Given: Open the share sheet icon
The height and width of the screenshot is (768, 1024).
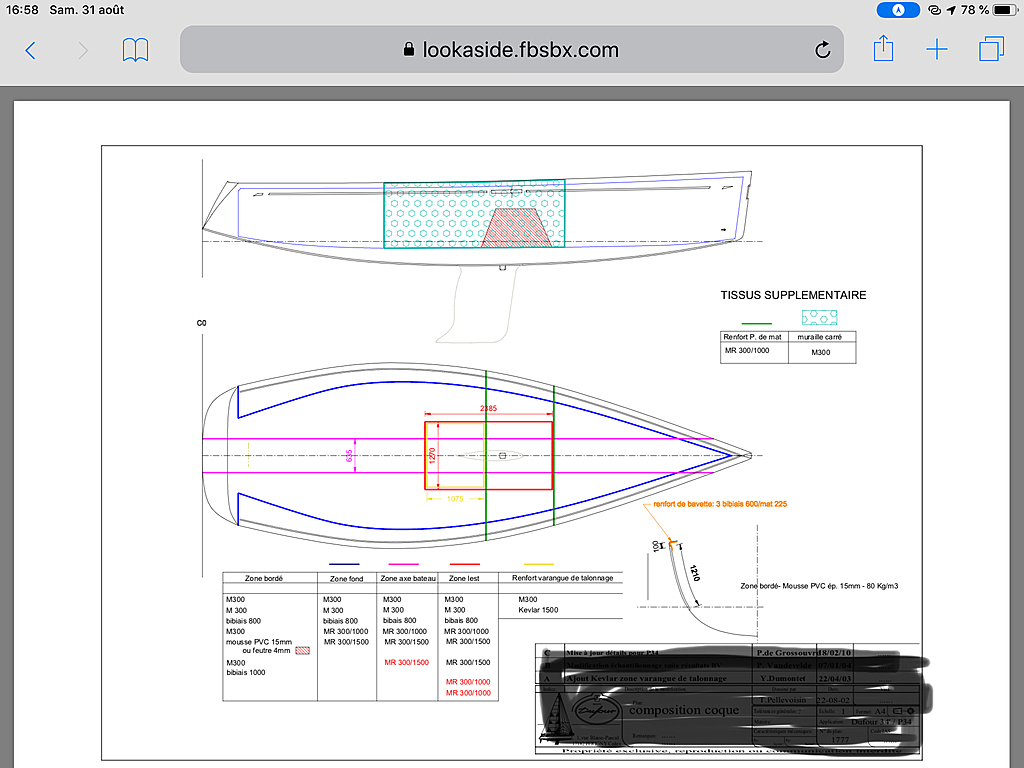Looking at the screenshot, I should 883,49.
